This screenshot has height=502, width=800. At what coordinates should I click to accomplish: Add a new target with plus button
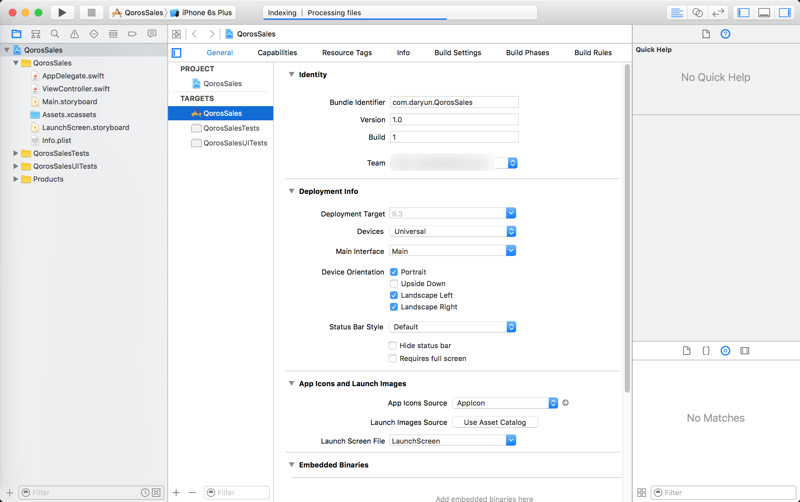[x=176, y=492]
